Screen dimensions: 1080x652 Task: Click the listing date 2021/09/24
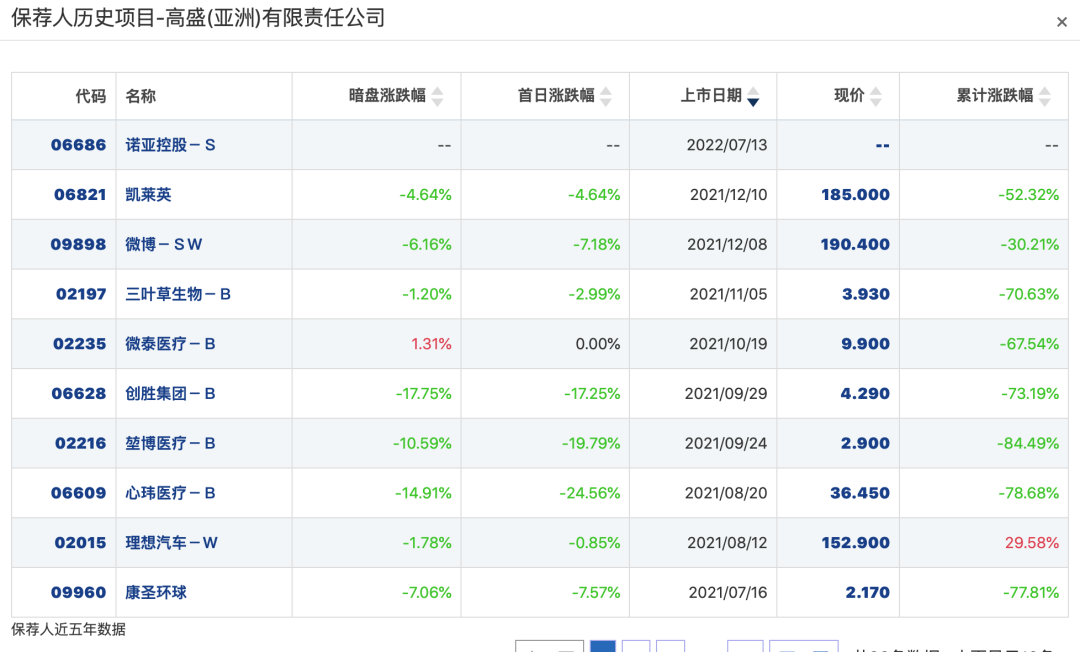pos(726,443)
